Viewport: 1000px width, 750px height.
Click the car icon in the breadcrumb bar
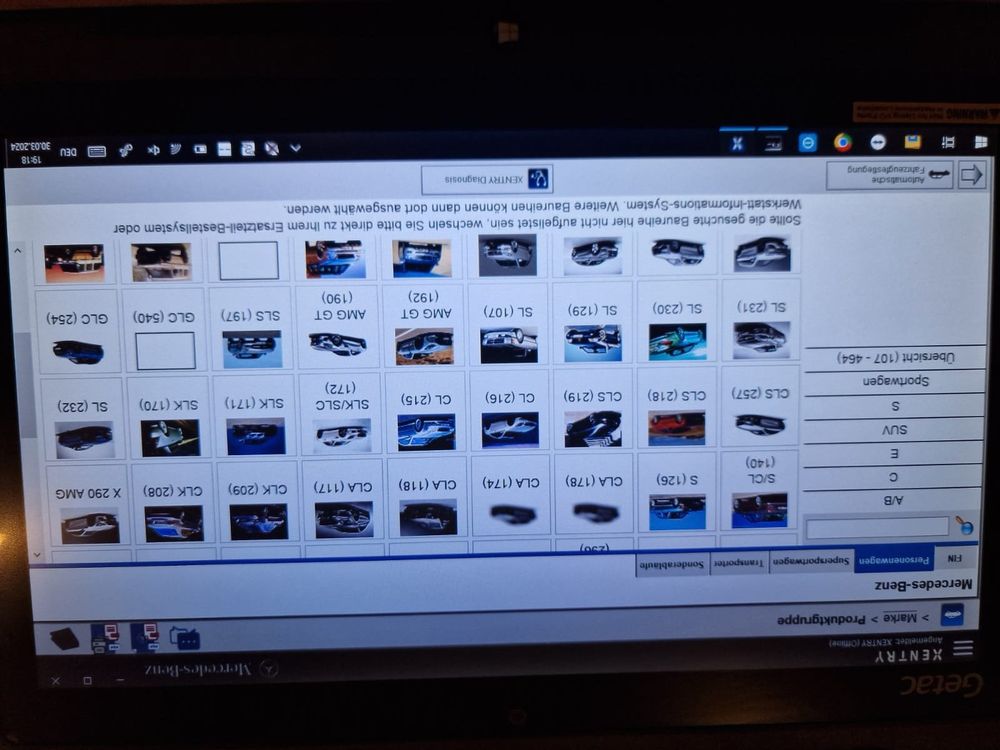[x=952, y=615]
